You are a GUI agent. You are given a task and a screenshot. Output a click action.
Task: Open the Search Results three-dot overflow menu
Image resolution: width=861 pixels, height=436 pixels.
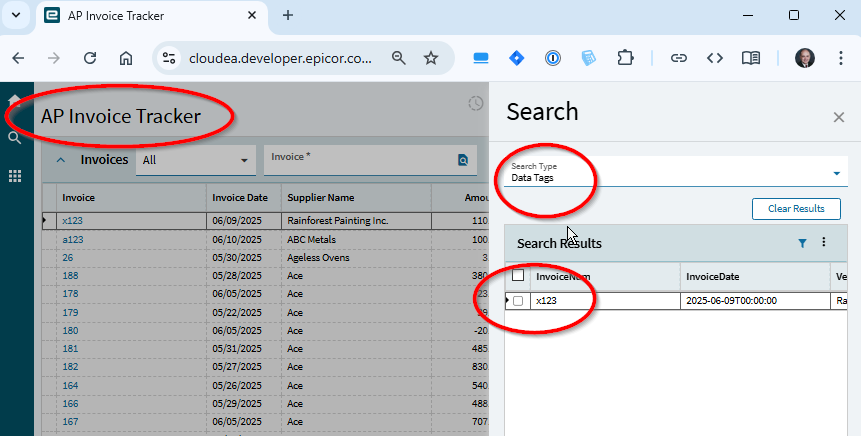point(824,243)
